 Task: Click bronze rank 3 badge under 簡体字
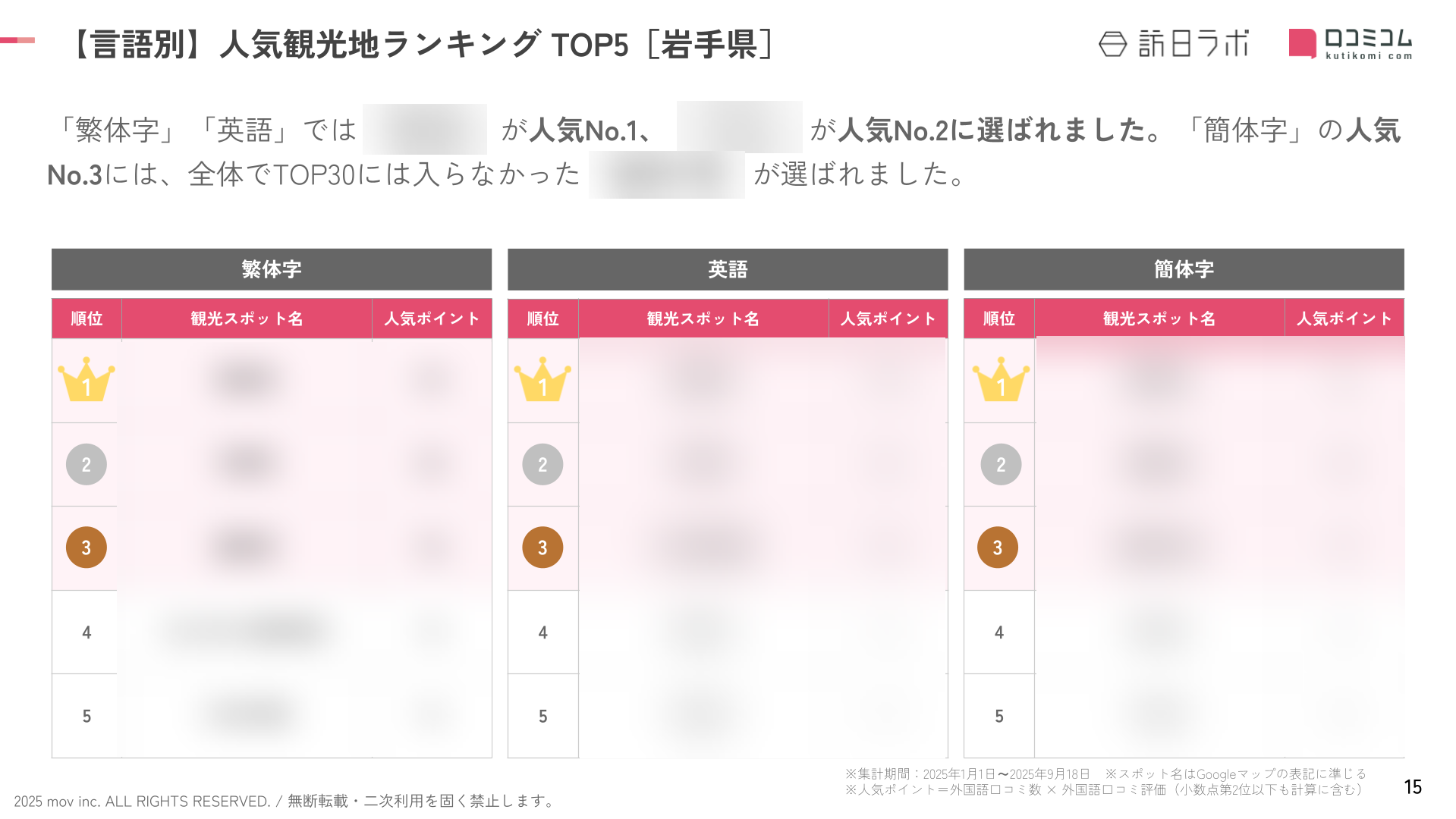(x=998, y=548)
